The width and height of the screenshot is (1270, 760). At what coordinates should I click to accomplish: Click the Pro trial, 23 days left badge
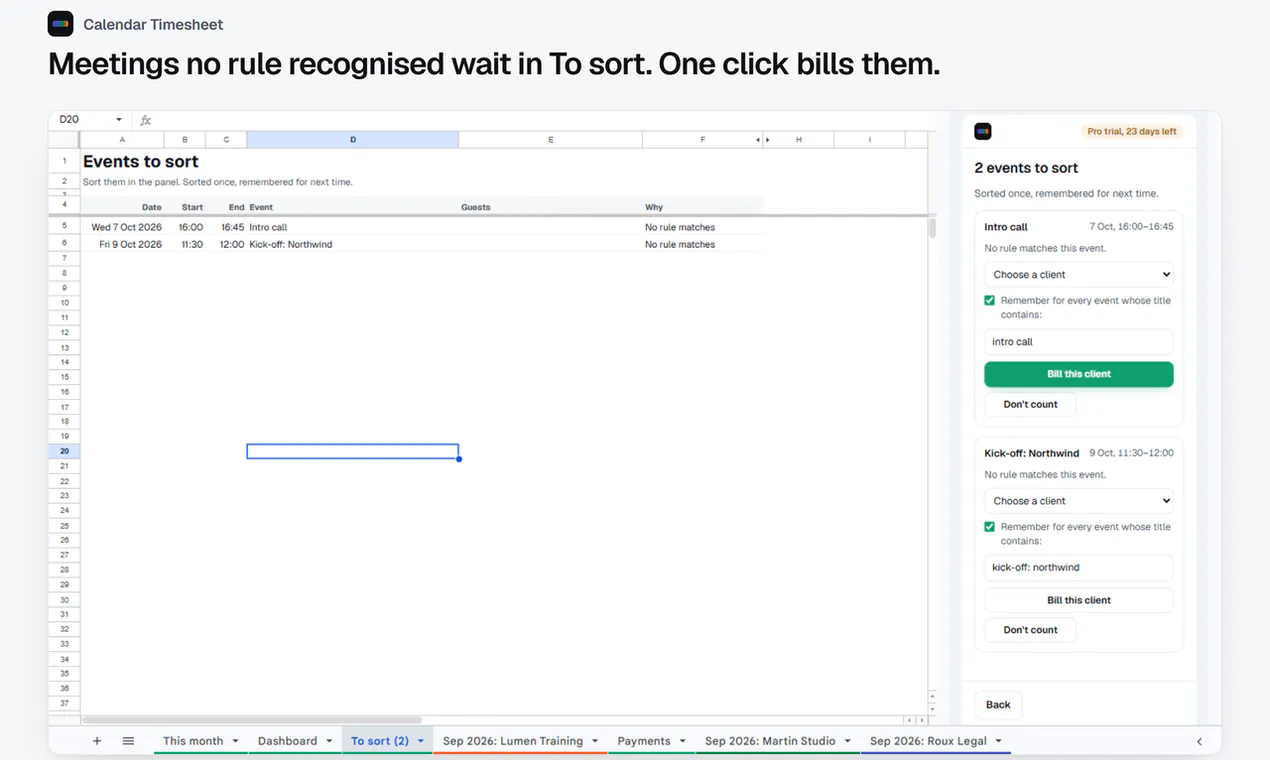[x=1132, y=131]
